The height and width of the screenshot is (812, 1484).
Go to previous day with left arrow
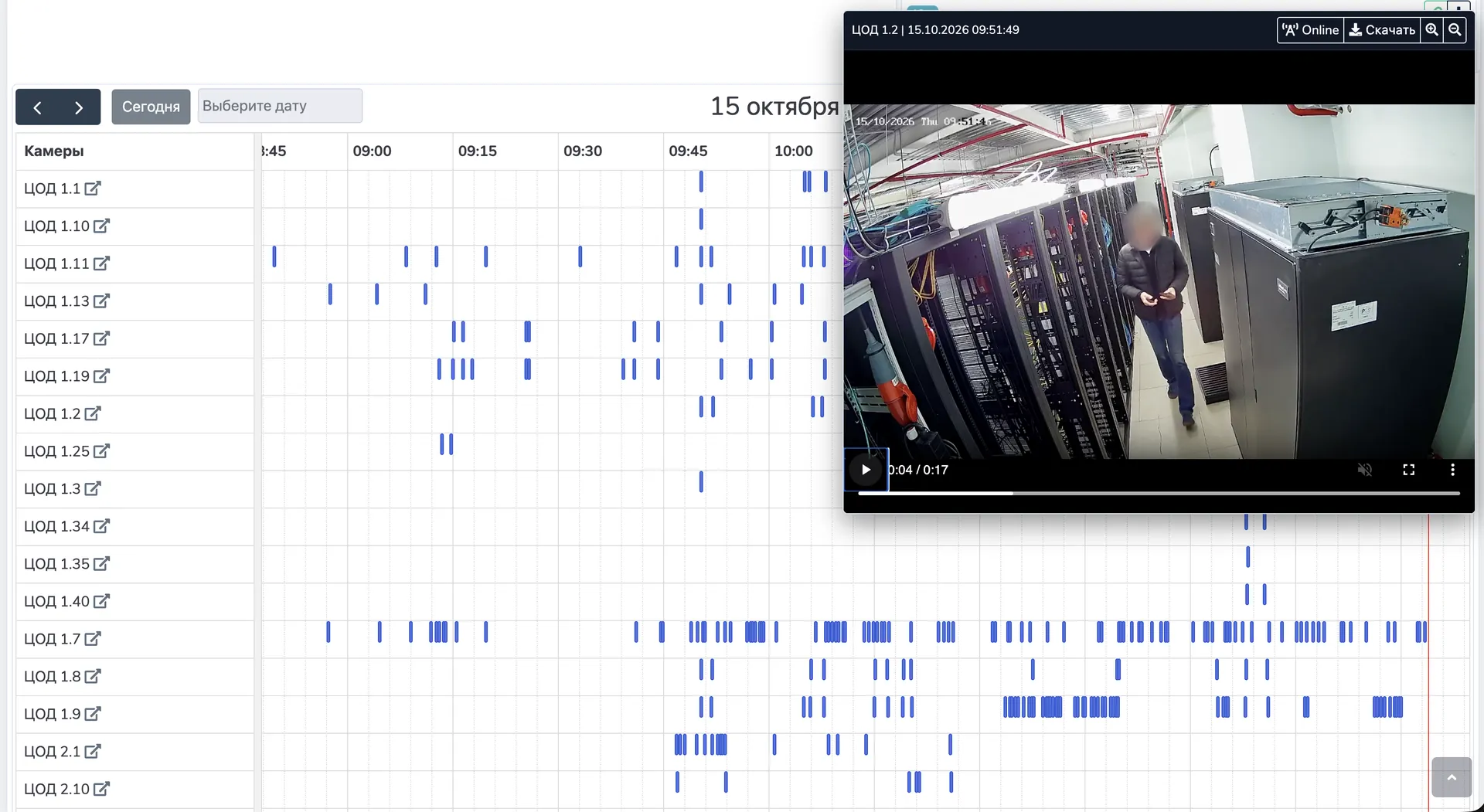point(37,107)
